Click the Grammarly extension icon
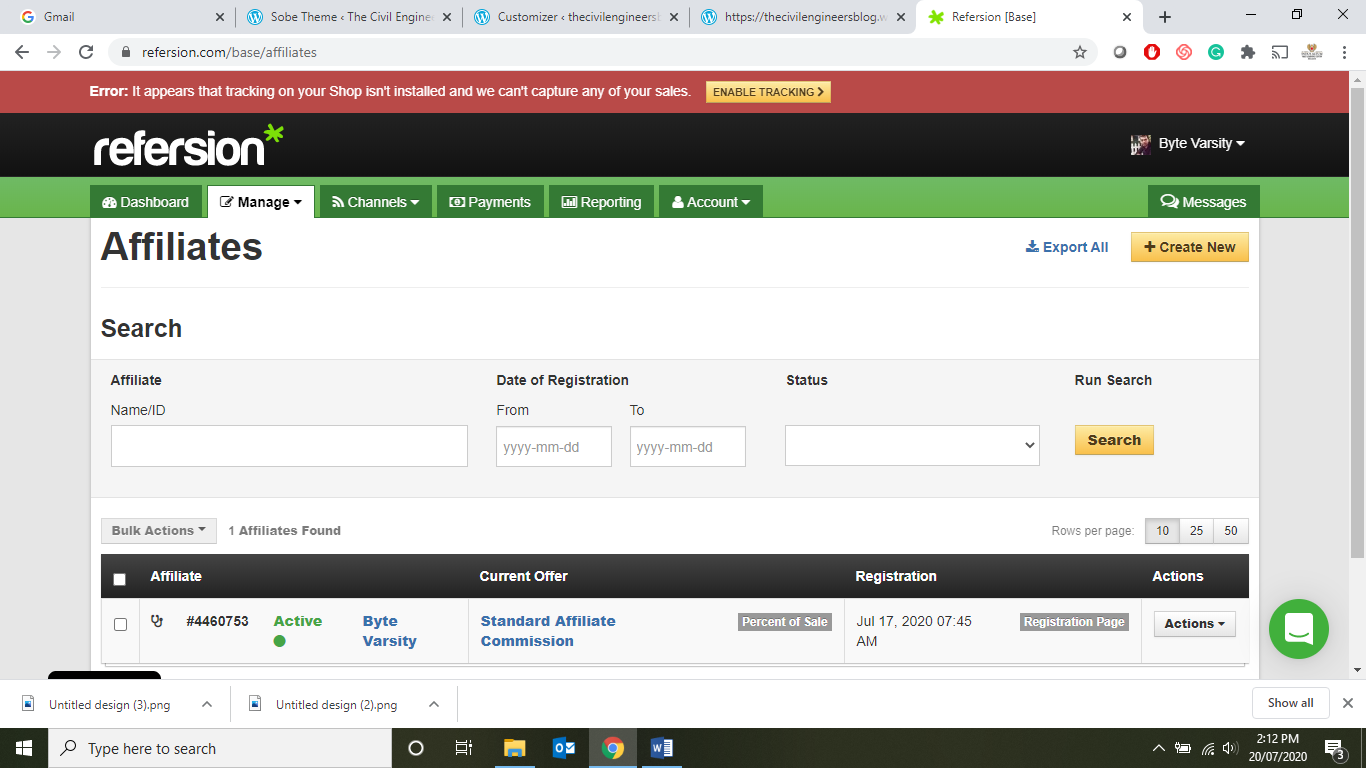This screenshot has height=768, width=1366. [x=1216, y=52]
